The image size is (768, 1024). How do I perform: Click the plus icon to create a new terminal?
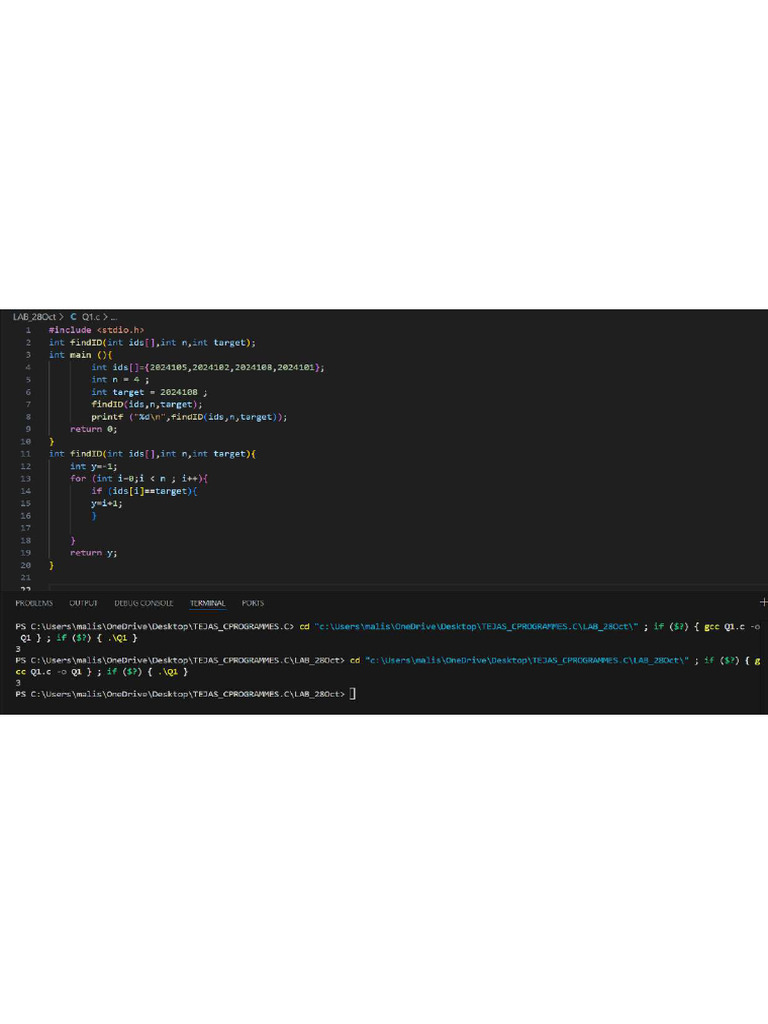[763, 602]
